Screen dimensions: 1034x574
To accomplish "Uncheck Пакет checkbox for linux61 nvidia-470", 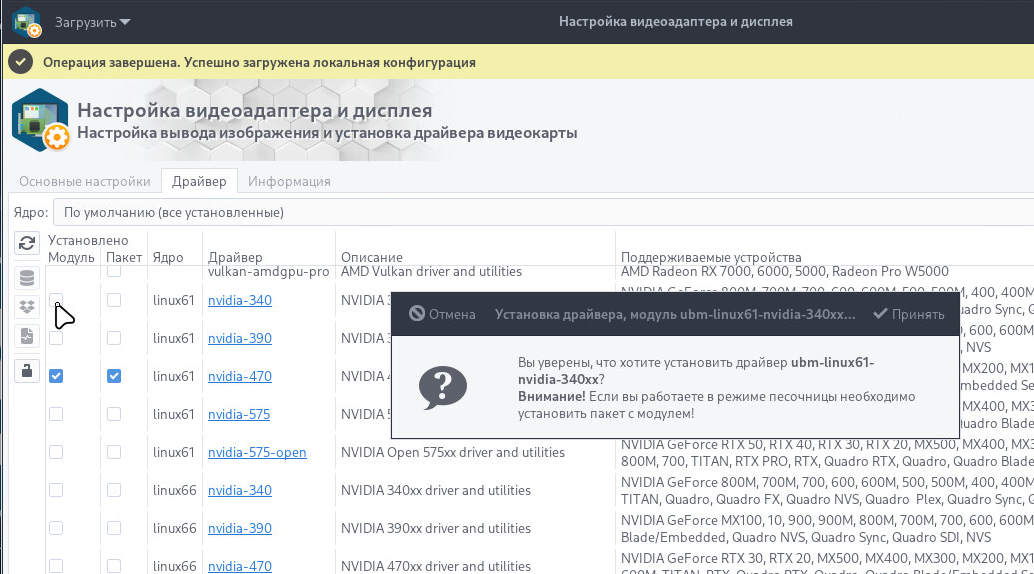I will pos(114,376).
